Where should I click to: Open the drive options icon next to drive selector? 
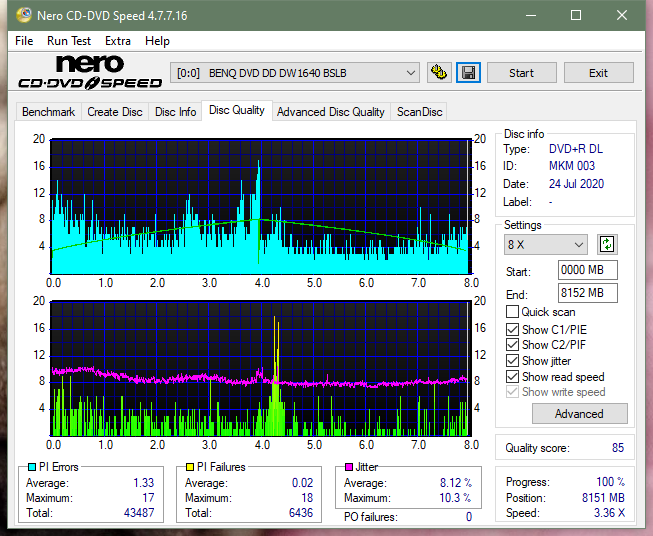[x=439, y=73]
